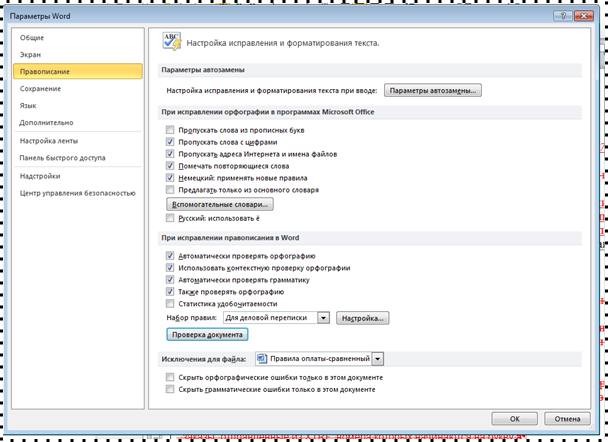Enable Статистика удобочитаемости checkbox
The height and width of the screenshot is (442, 608).
coord(170,303)
